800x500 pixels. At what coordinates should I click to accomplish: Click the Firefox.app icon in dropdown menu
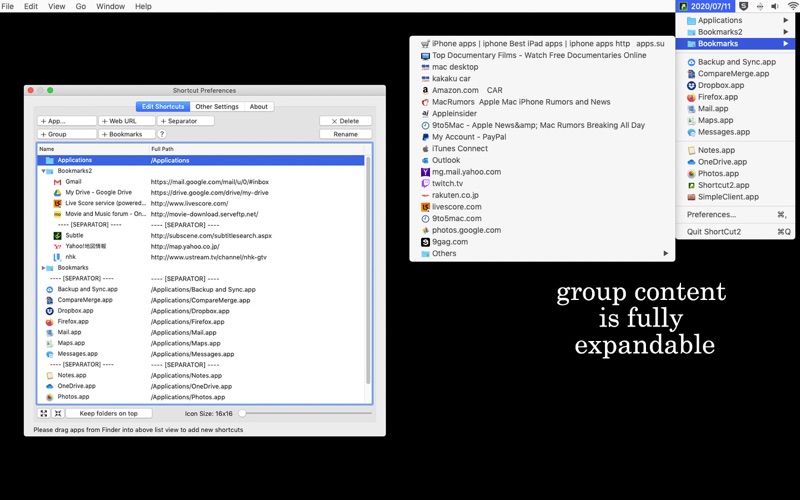click(x=691, y=97)
